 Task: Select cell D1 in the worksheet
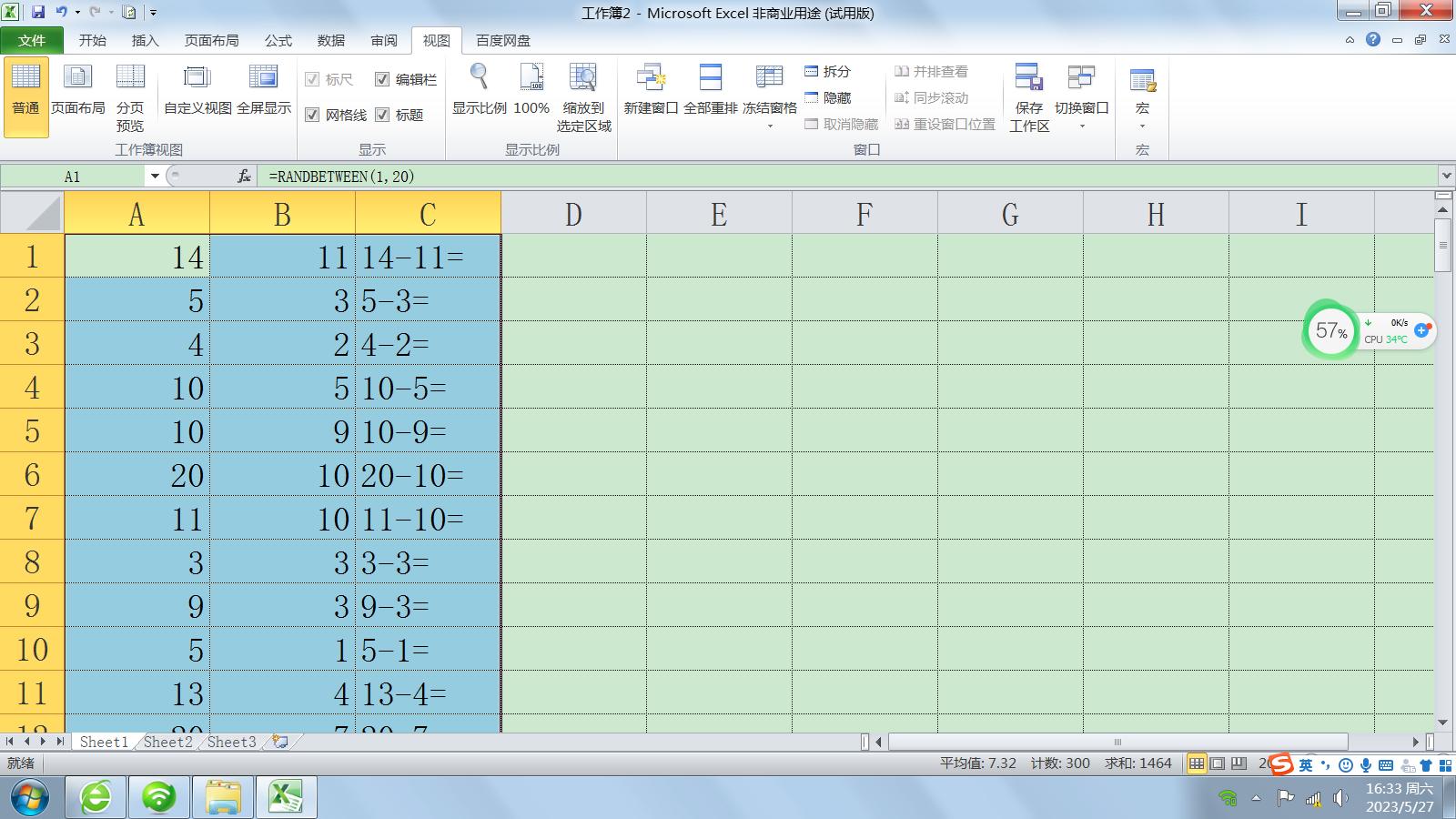(573, 257)
